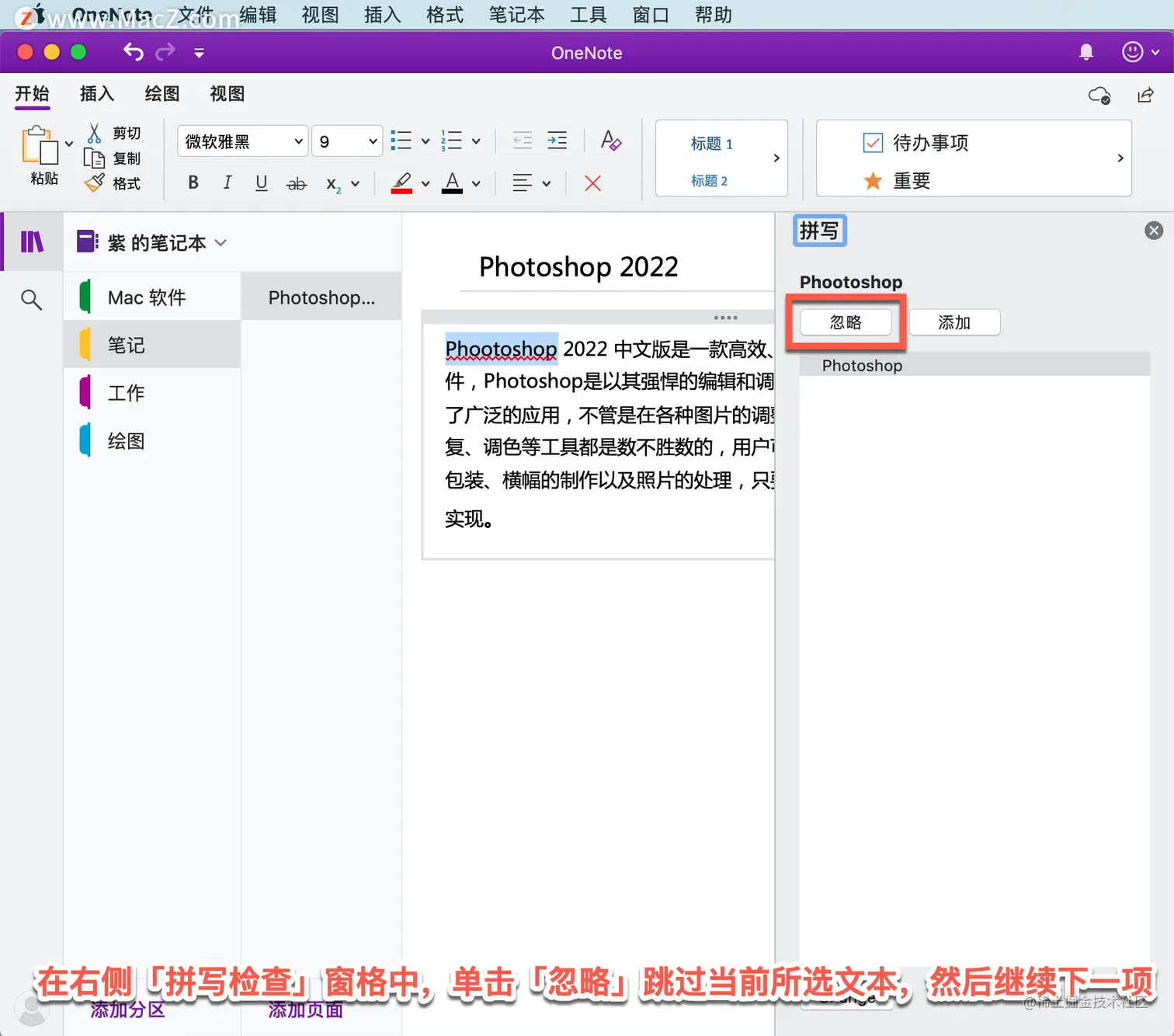Apply the 标题 2 style
This screenshot has height=1036, width=1174.
tap(709, 181)
